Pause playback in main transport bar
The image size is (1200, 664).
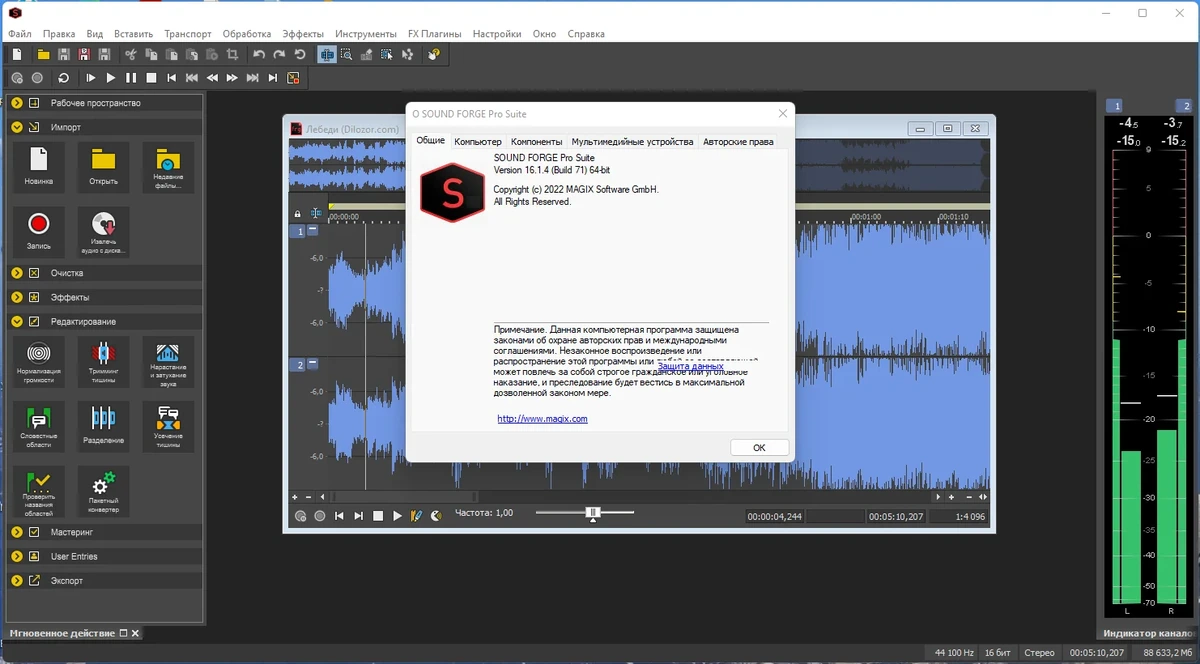click(x=131, y=78)
